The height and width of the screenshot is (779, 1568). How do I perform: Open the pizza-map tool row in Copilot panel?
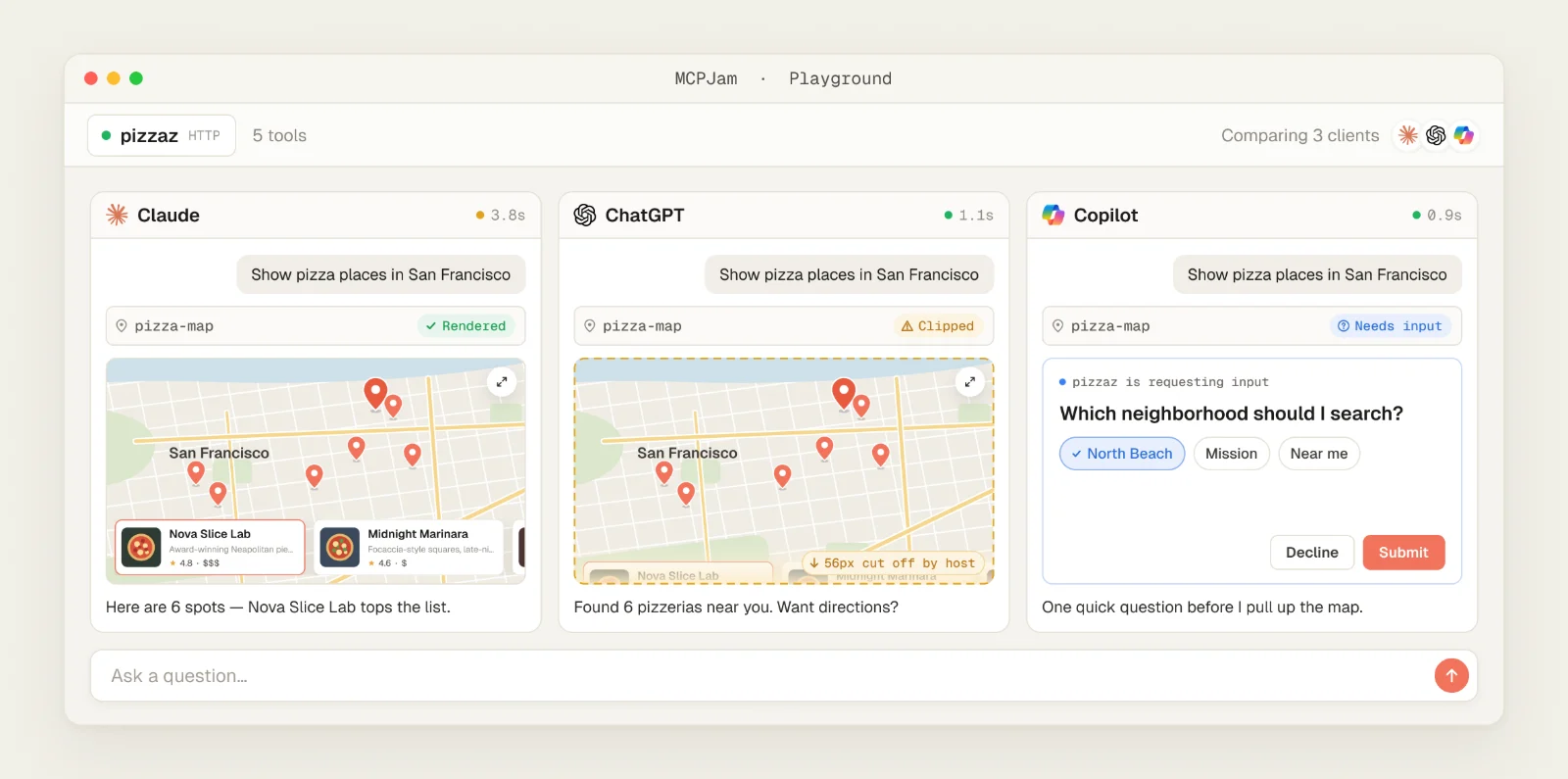[x=1251, y=325]
